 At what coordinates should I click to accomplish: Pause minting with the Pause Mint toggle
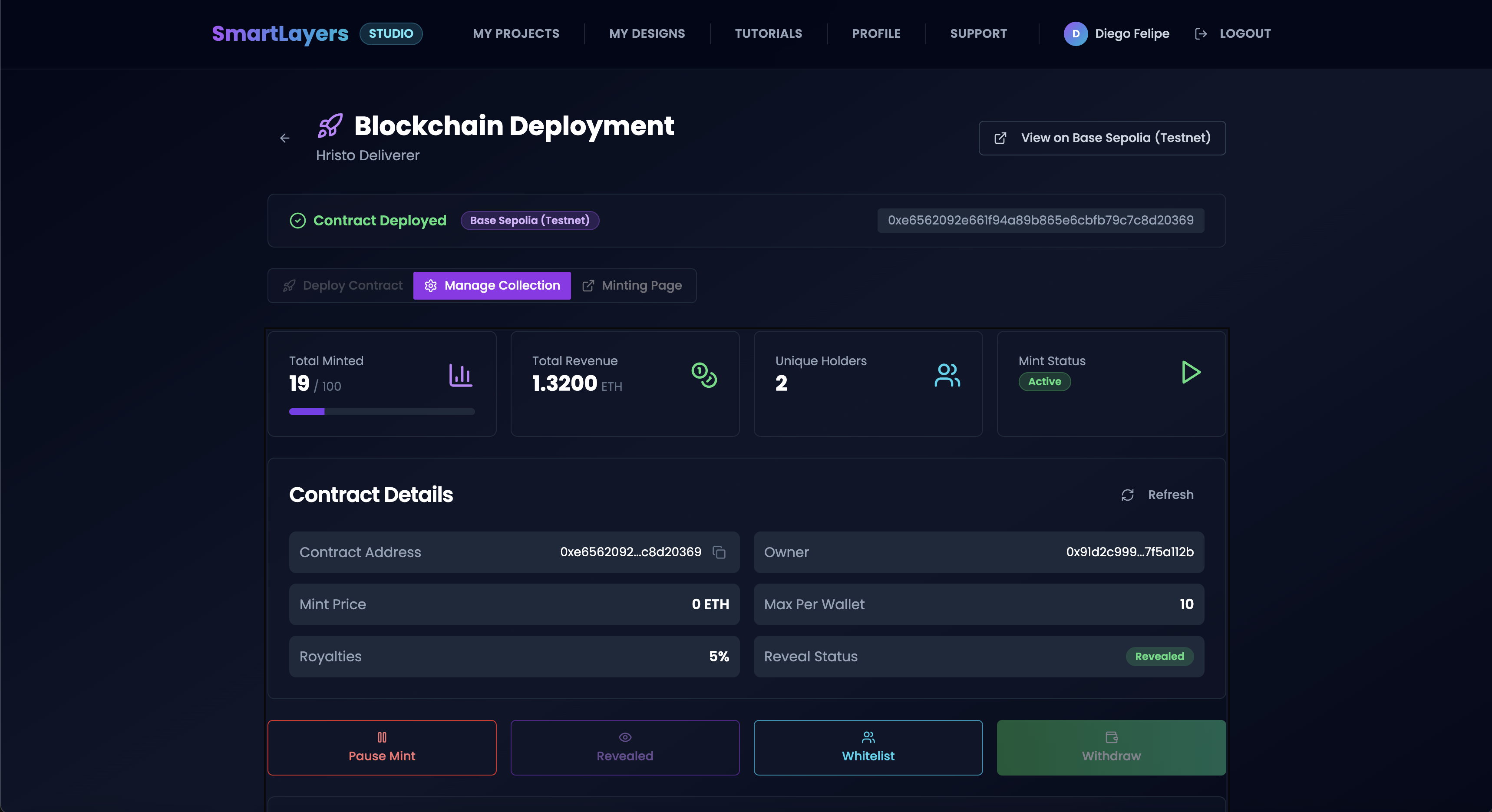point(382,747)
